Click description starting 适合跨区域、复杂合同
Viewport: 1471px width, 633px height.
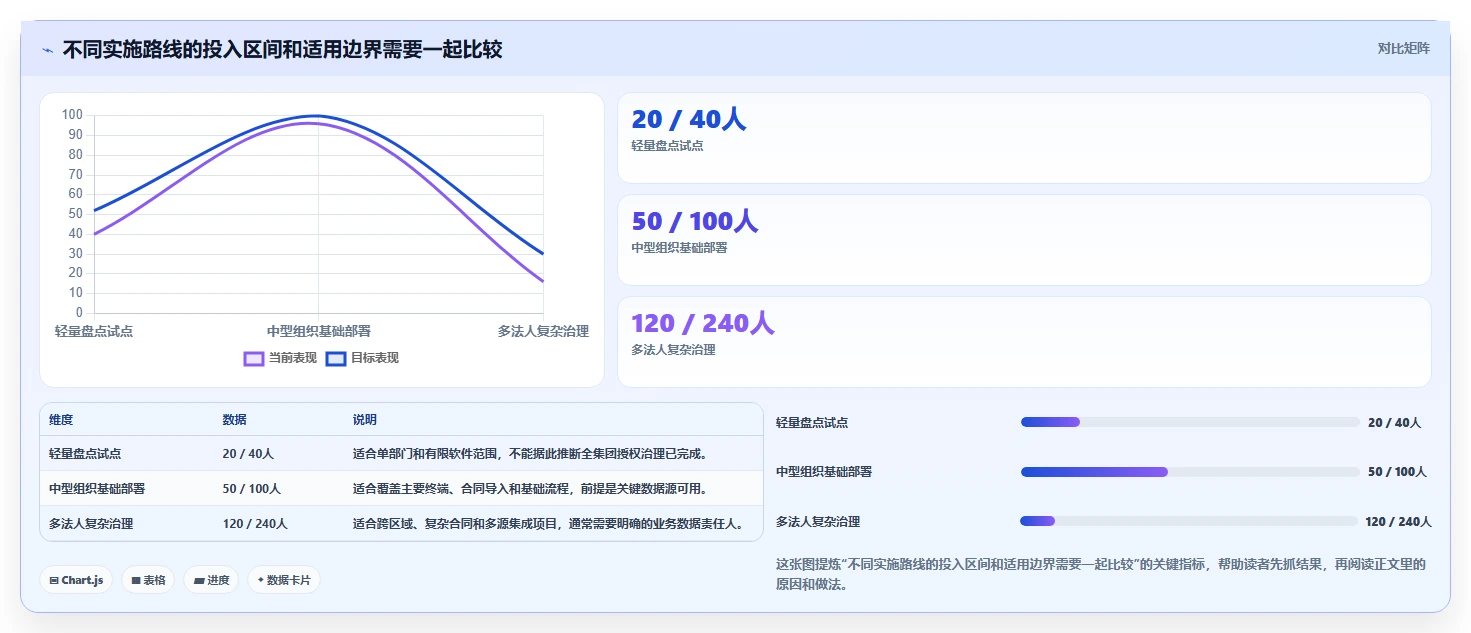pyautogui.click(x=549, y=524)
